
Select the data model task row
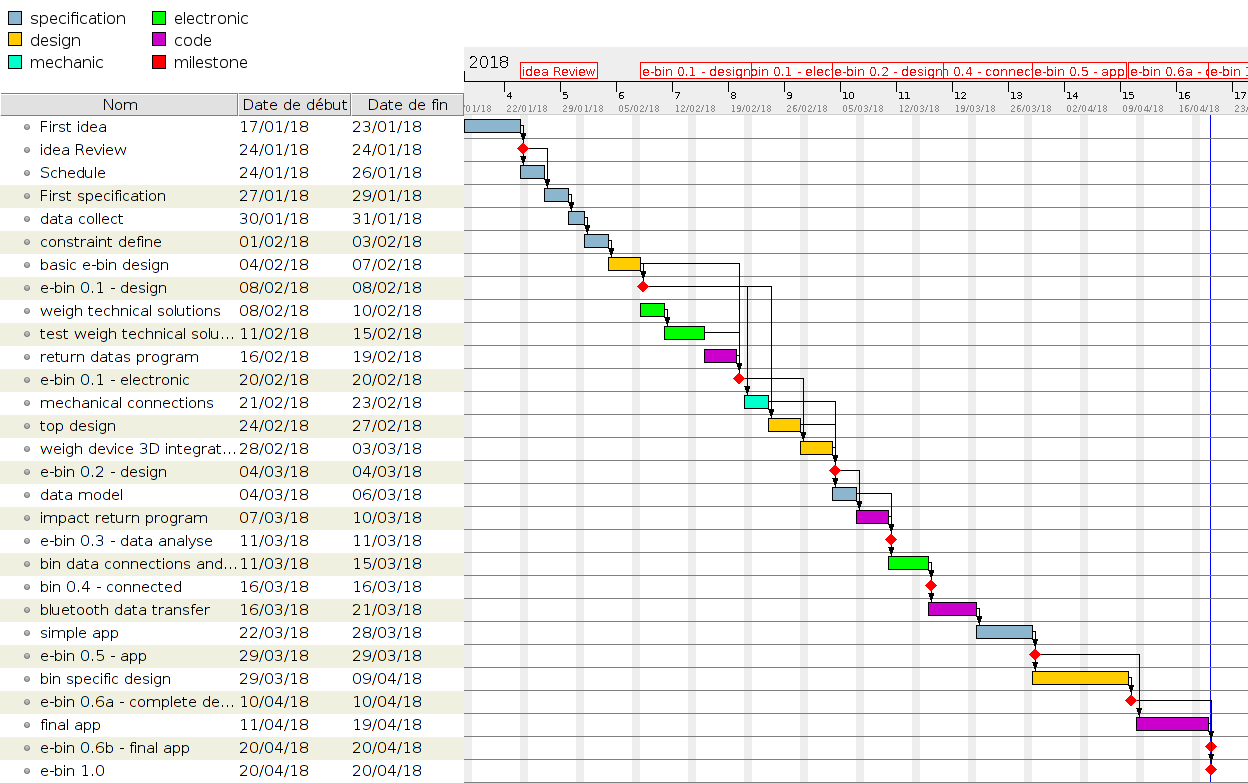tap(232, 495)
